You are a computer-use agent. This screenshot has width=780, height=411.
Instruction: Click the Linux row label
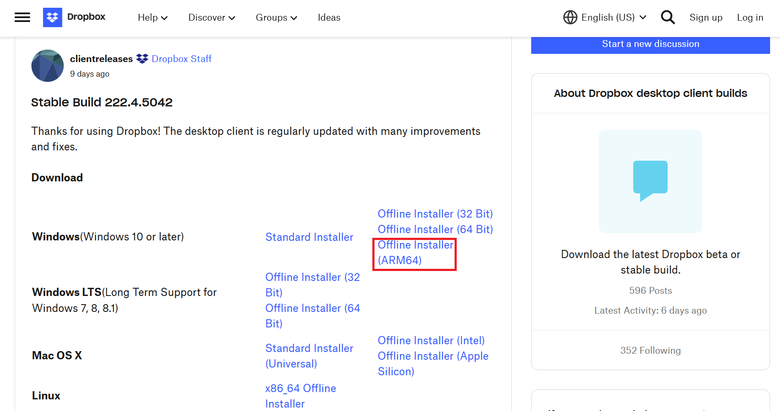(46, 396)
